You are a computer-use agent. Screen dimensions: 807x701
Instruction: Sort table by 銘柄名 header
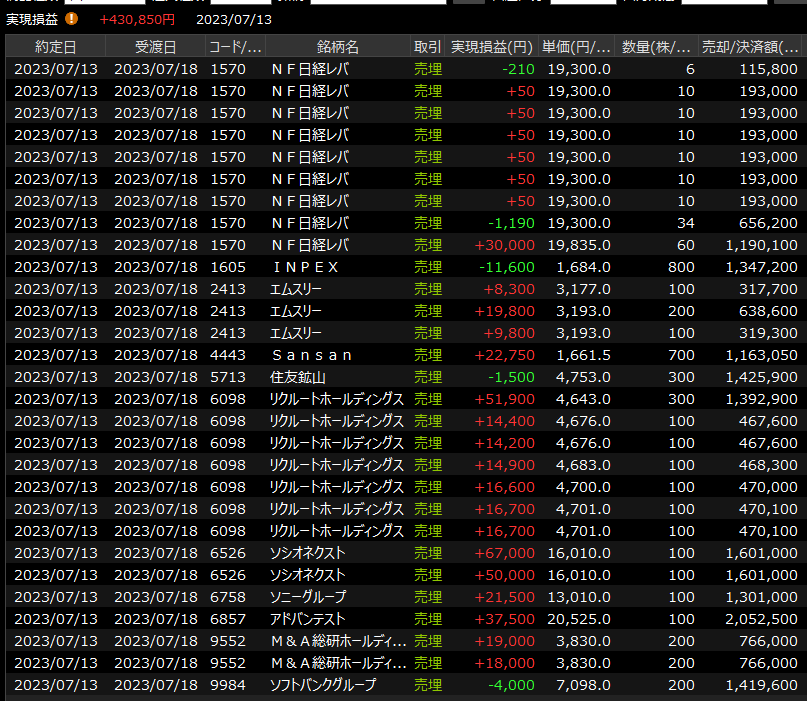click(337, 47)
